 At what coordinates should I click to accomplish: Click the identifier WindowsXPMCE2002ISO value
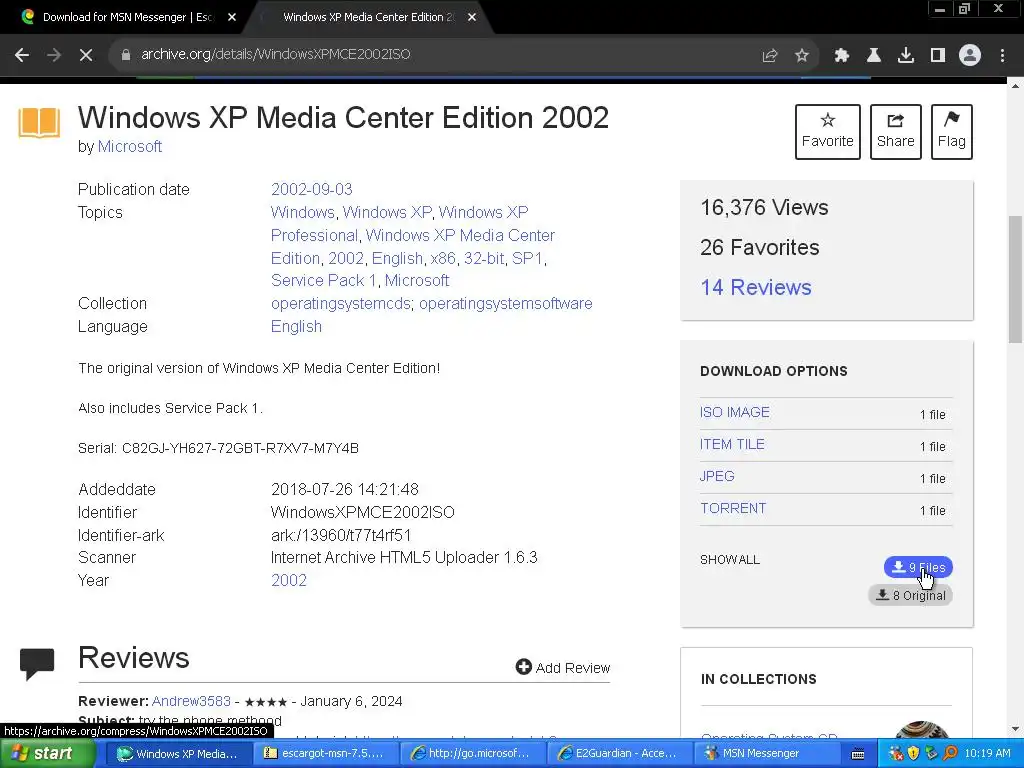pos(362,513)
